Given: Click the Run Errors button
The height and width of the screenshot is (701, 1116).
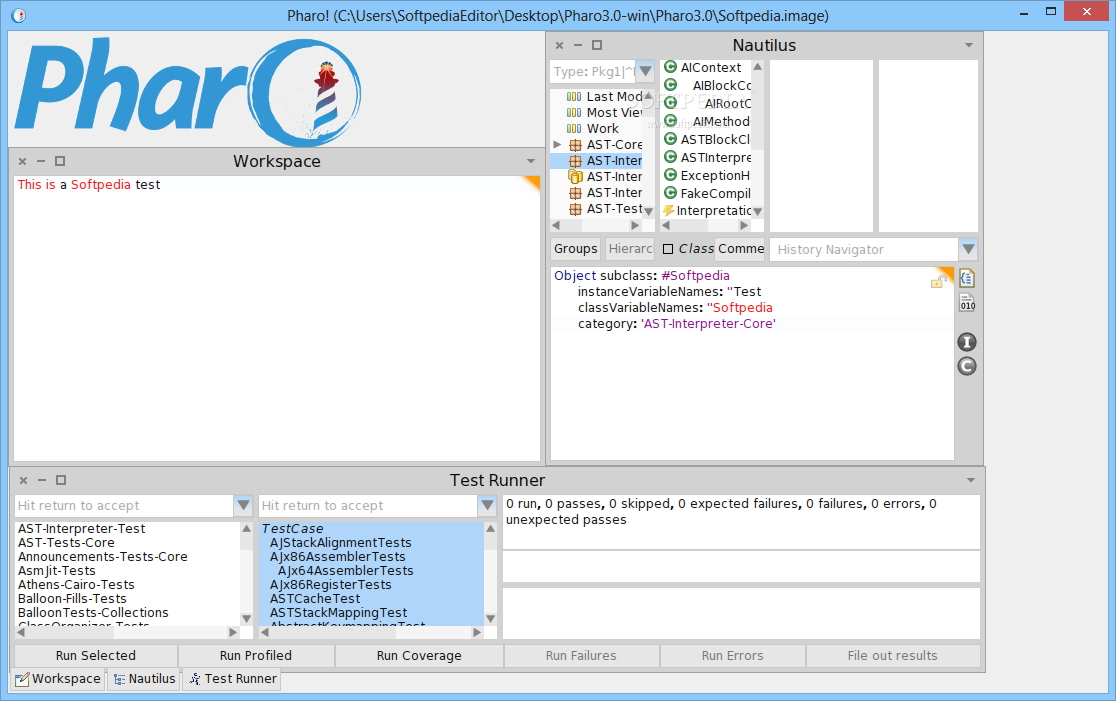Looking at the screenshot, I should point(732,655).
